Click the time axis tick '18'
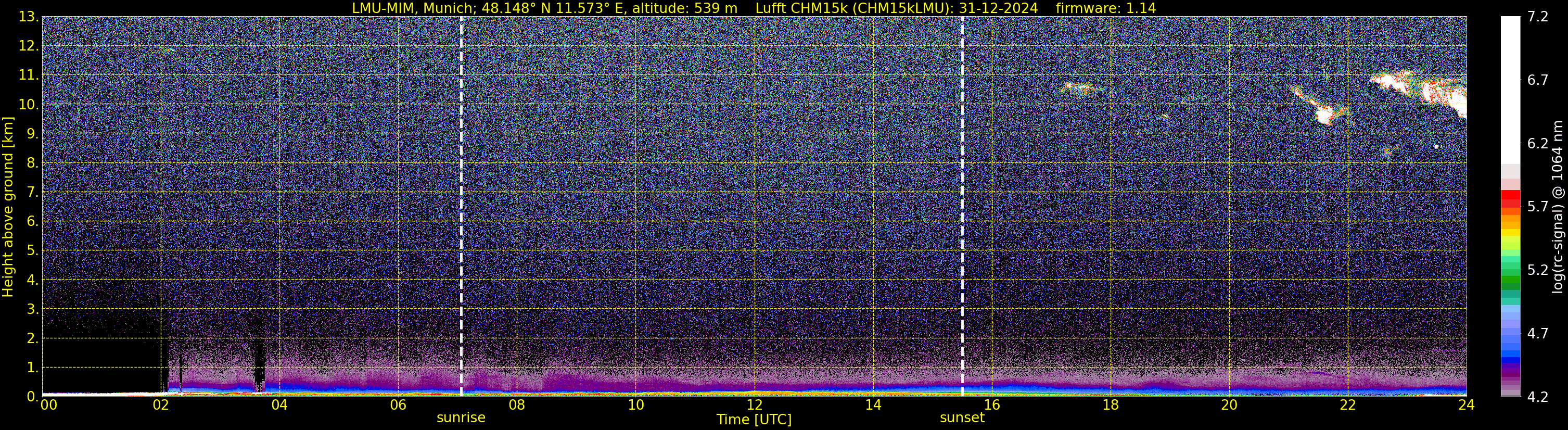The width and height of the screenshot is (1568, 430). tap(1110, 405)
